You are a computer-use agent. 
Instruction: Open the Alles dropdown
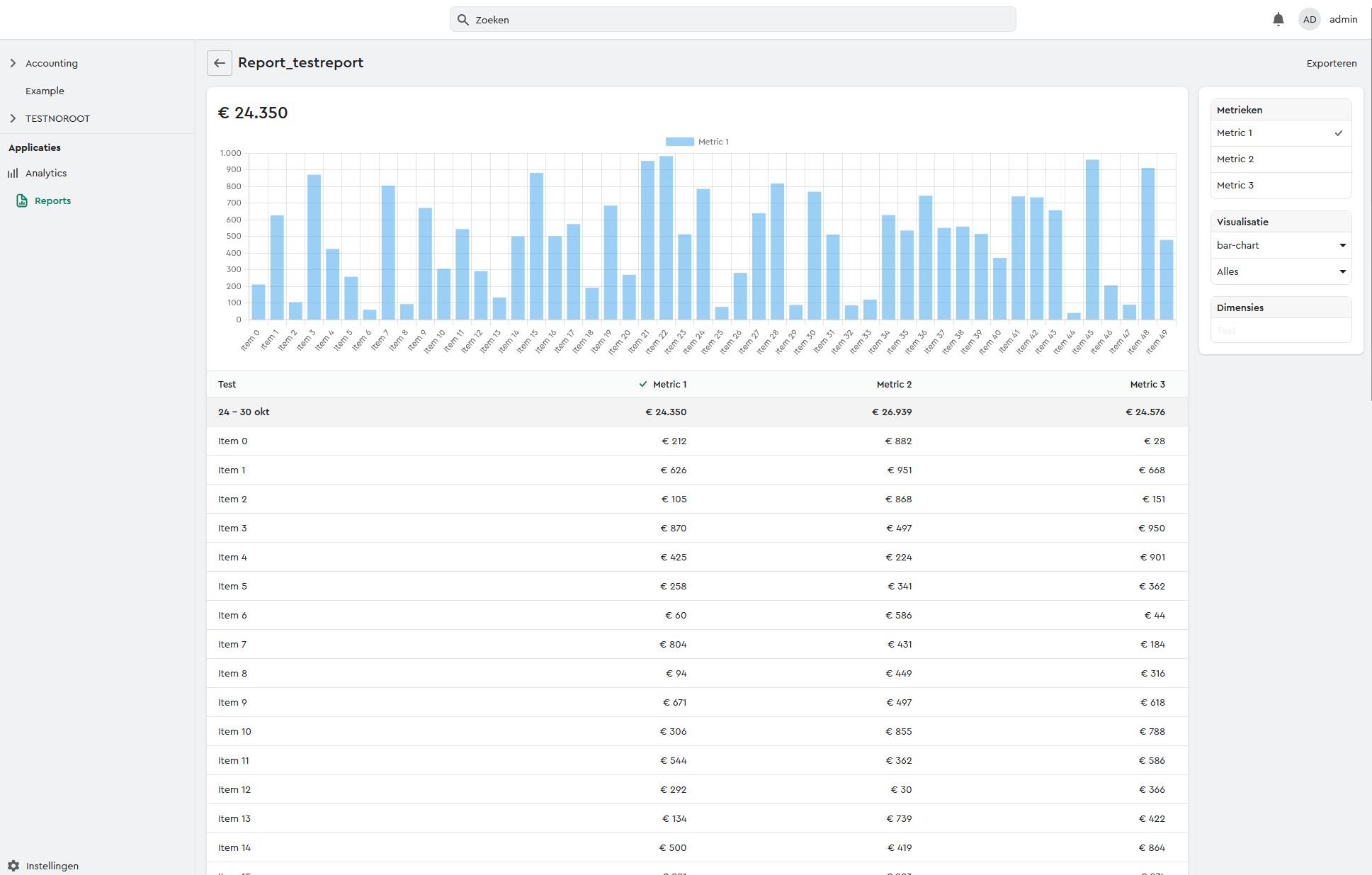coord(1281,271)
